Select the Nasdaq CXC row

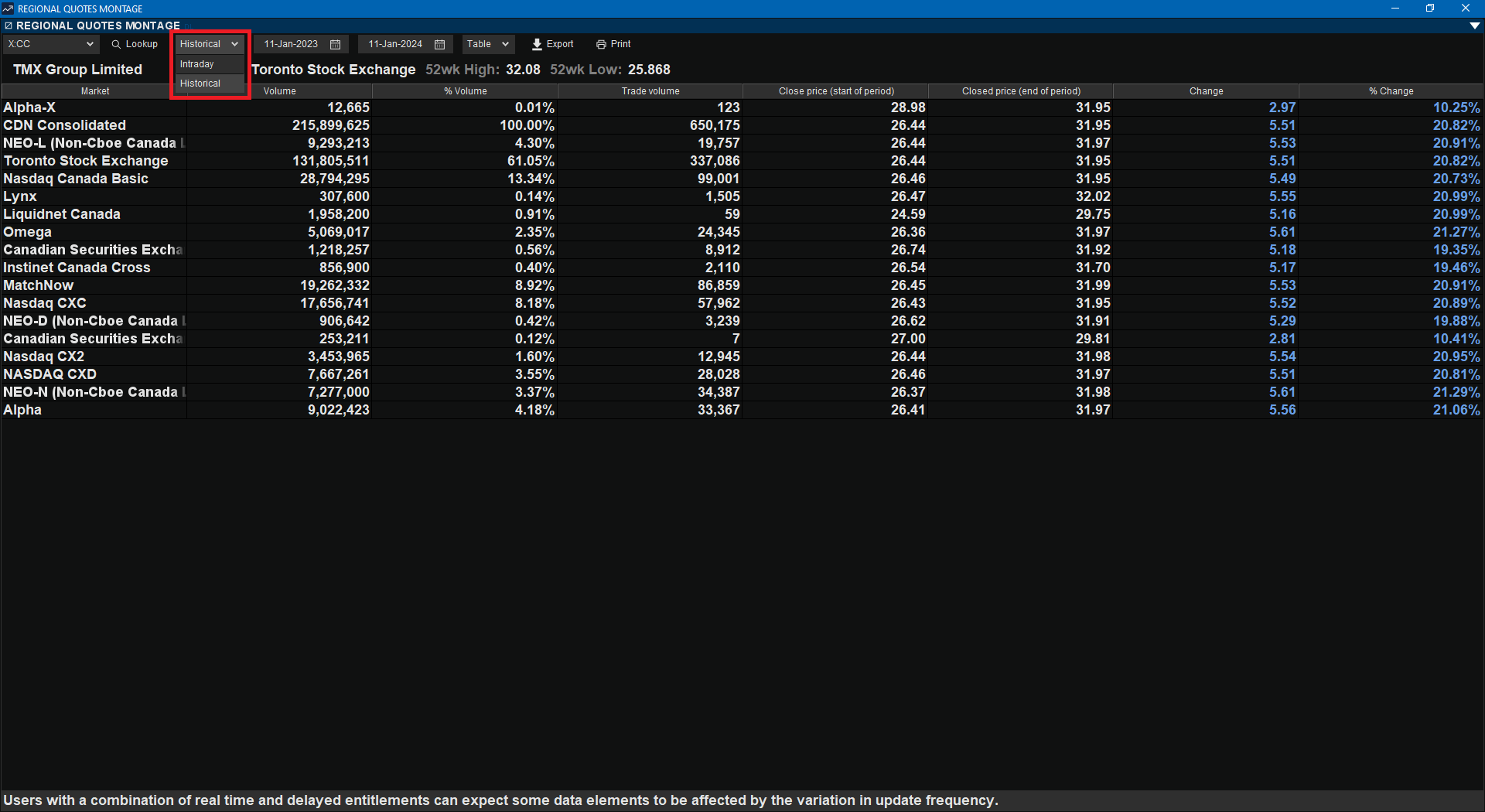click(742, 303)
